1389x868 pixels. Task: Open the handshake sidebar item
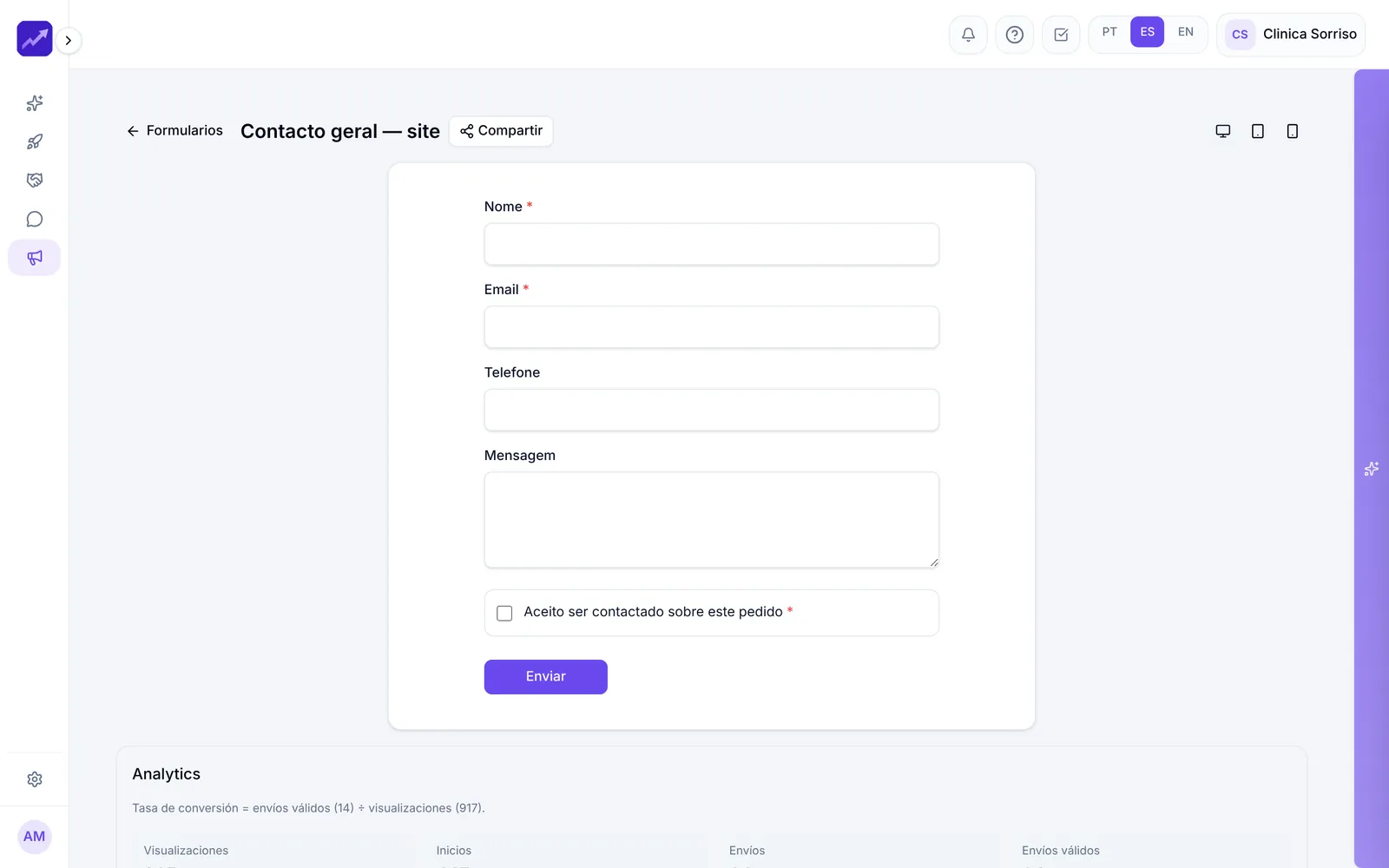(35, 181)
